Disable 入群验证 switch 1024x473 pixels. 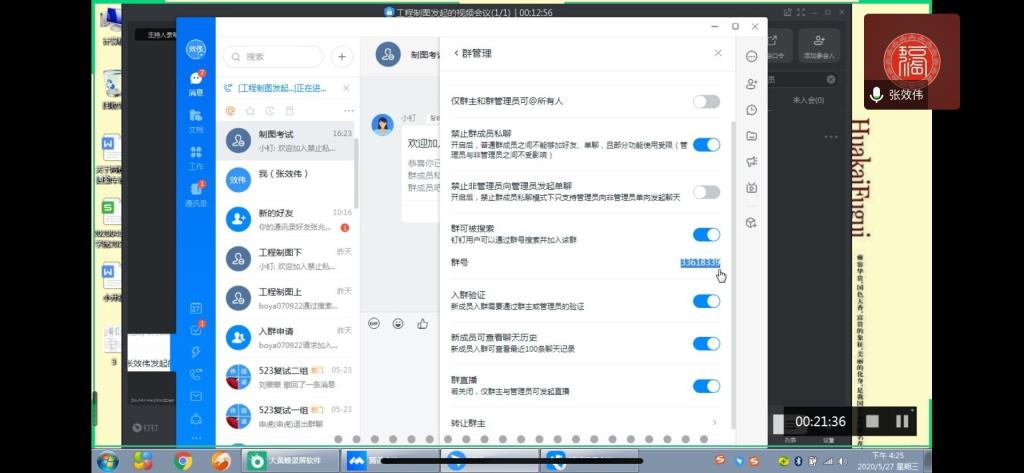(706, 301)
